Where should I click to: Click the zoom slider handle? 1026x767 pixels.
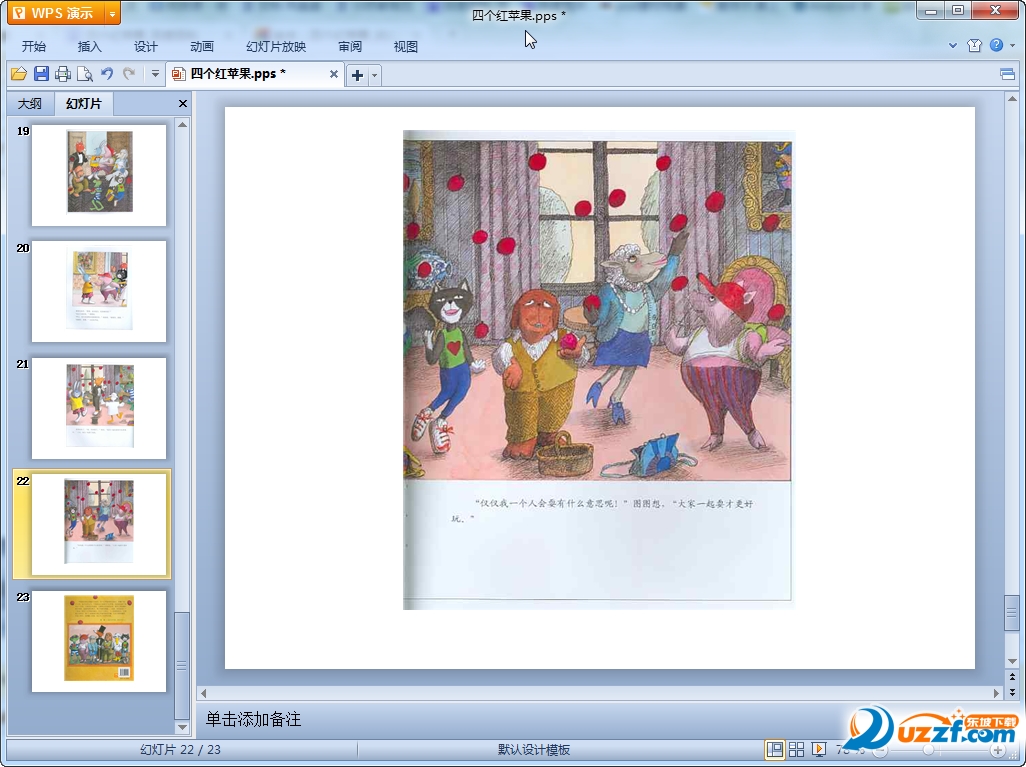tap(928, 750)
